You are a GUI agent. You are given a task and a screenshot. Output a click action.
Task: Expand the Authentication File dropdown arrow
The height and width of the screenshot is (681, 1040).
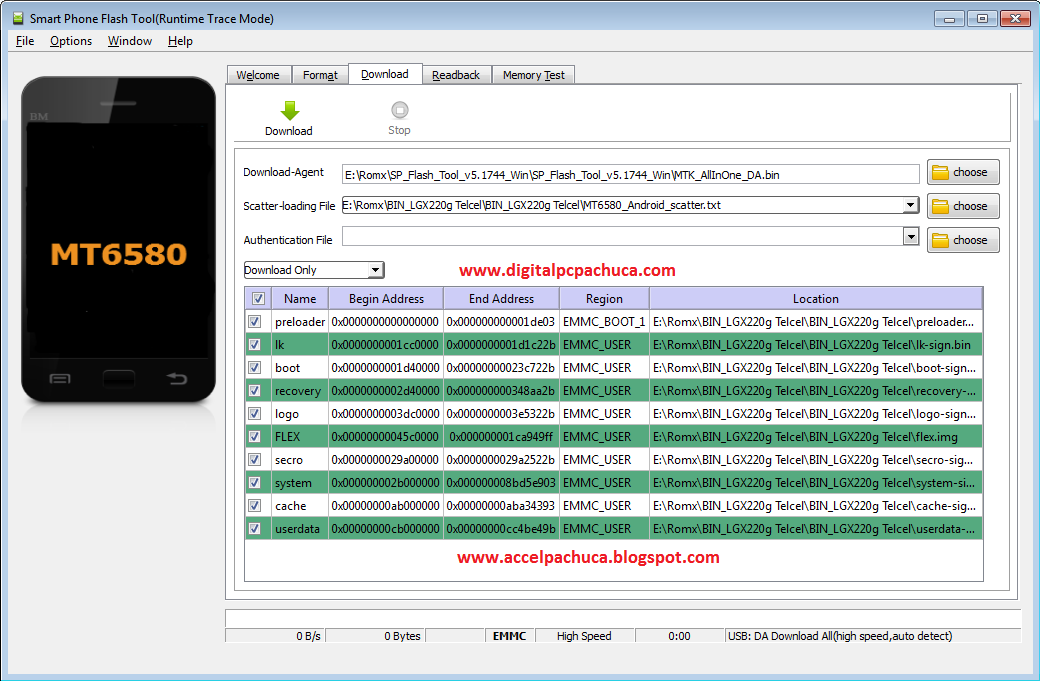pos(911,236)
